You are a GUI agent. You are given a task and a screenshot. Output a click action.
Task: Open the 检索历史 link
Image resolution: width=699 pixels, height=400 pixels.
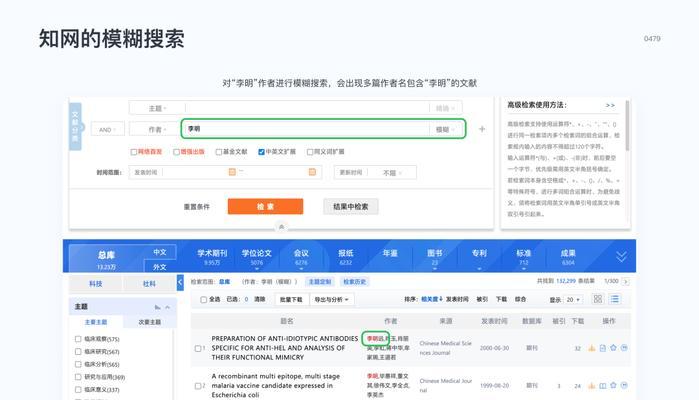click(354, 282)
